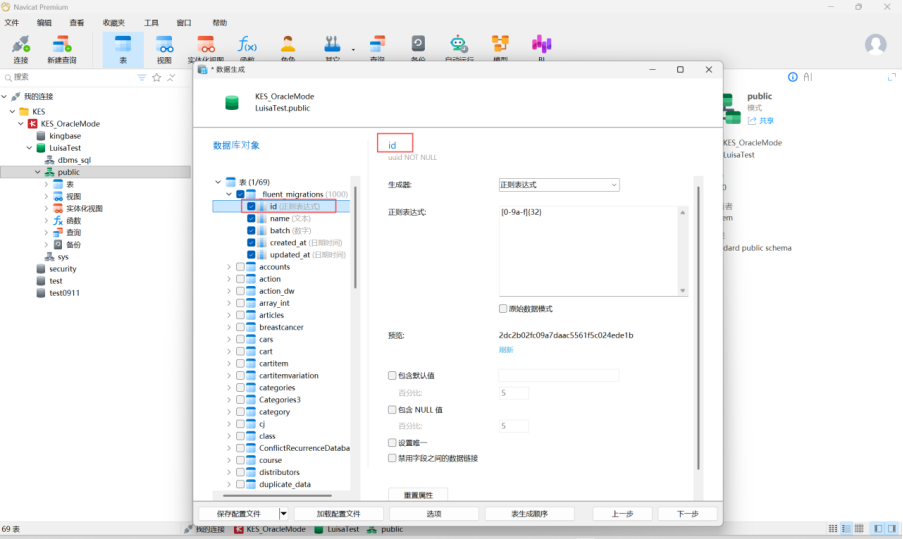Select the 模型 (Model) toolbar icon
Viewport: 903px width, 539px height.
(500, 47)
